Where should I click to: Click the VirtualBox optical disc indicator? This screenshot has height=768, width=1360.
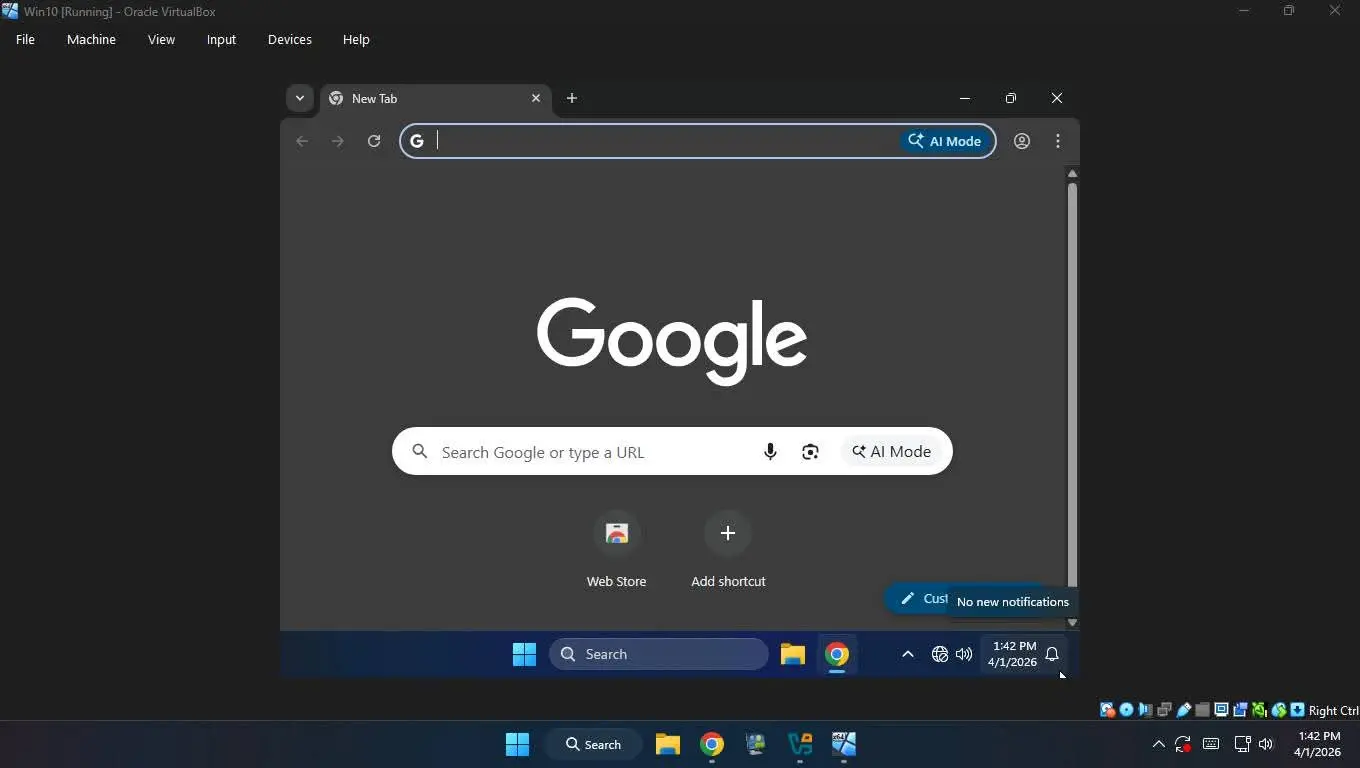tap(1127, 710)
